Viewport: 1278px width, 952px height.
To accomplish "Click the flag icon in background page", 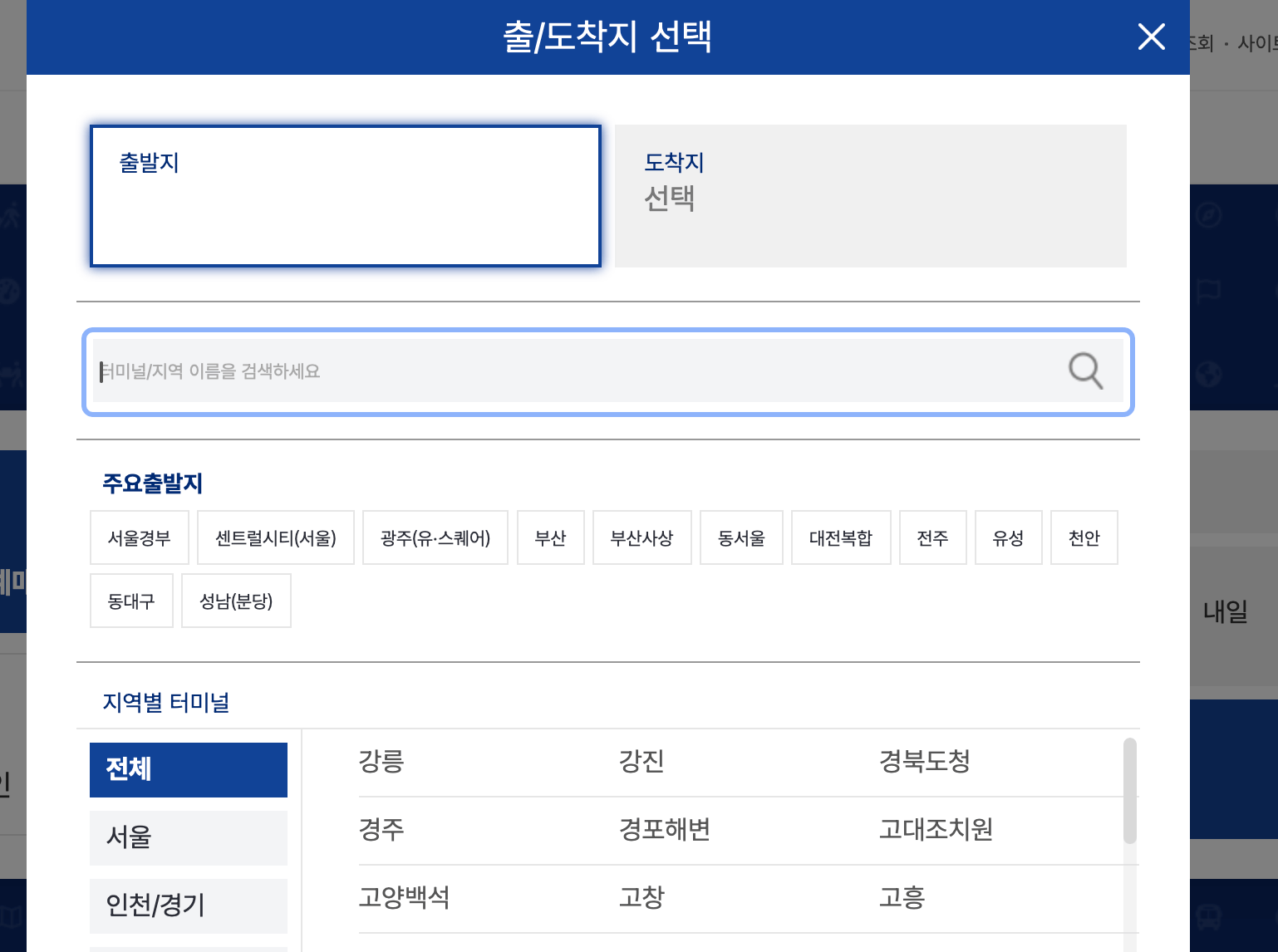I will tap(1209, 292).
